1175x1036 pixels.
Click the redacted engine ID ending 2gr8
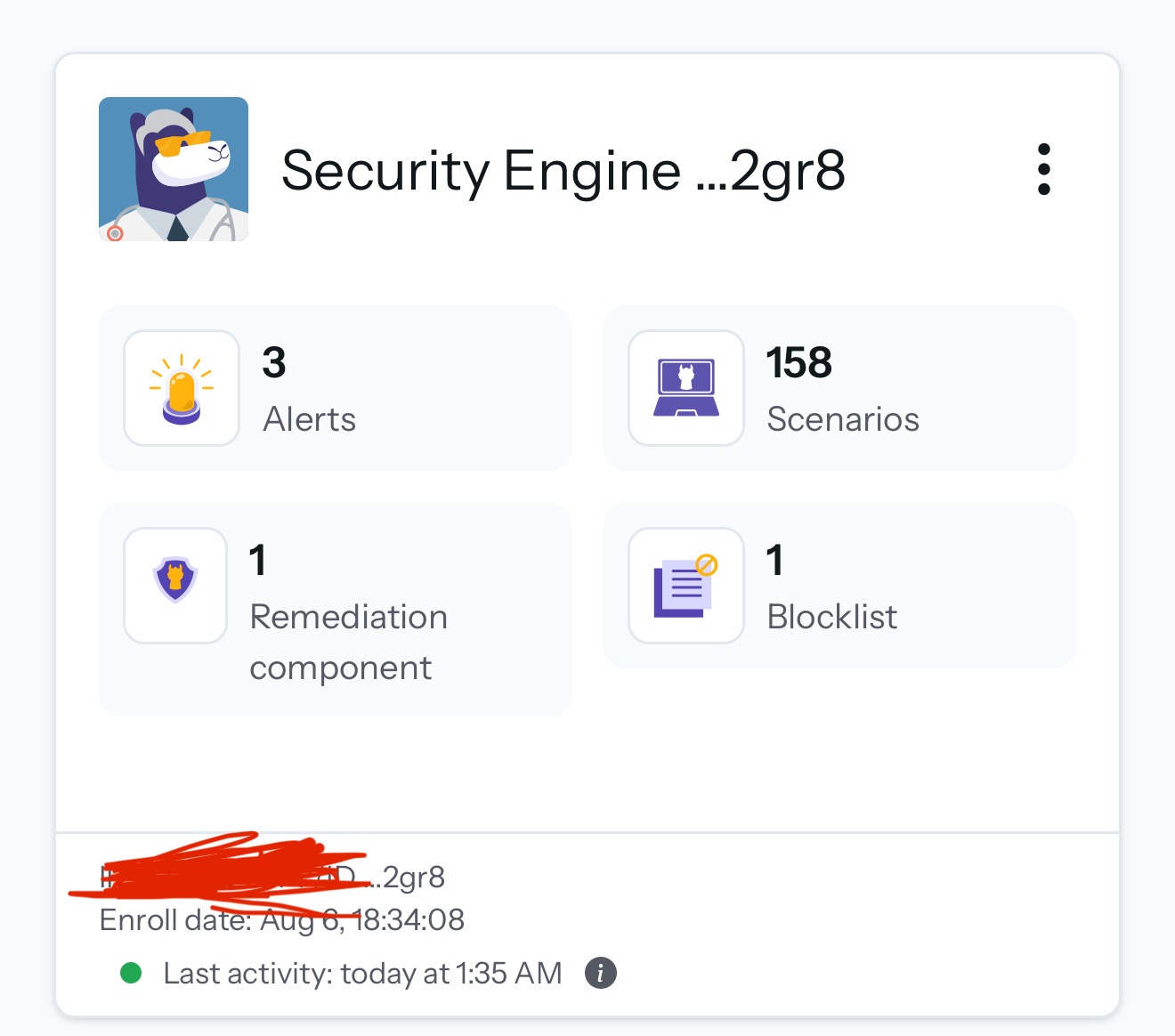(272, 877)
